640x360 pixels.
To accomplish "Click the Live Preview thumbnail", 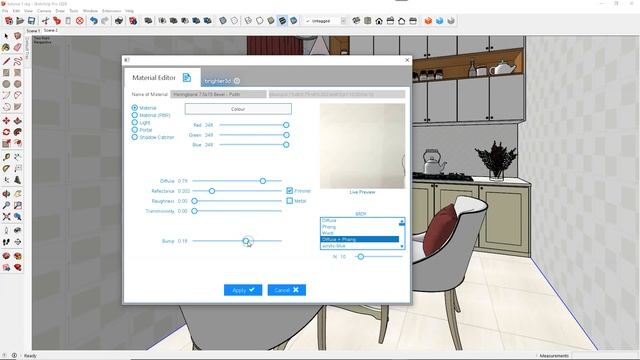I will click(362, 146).
